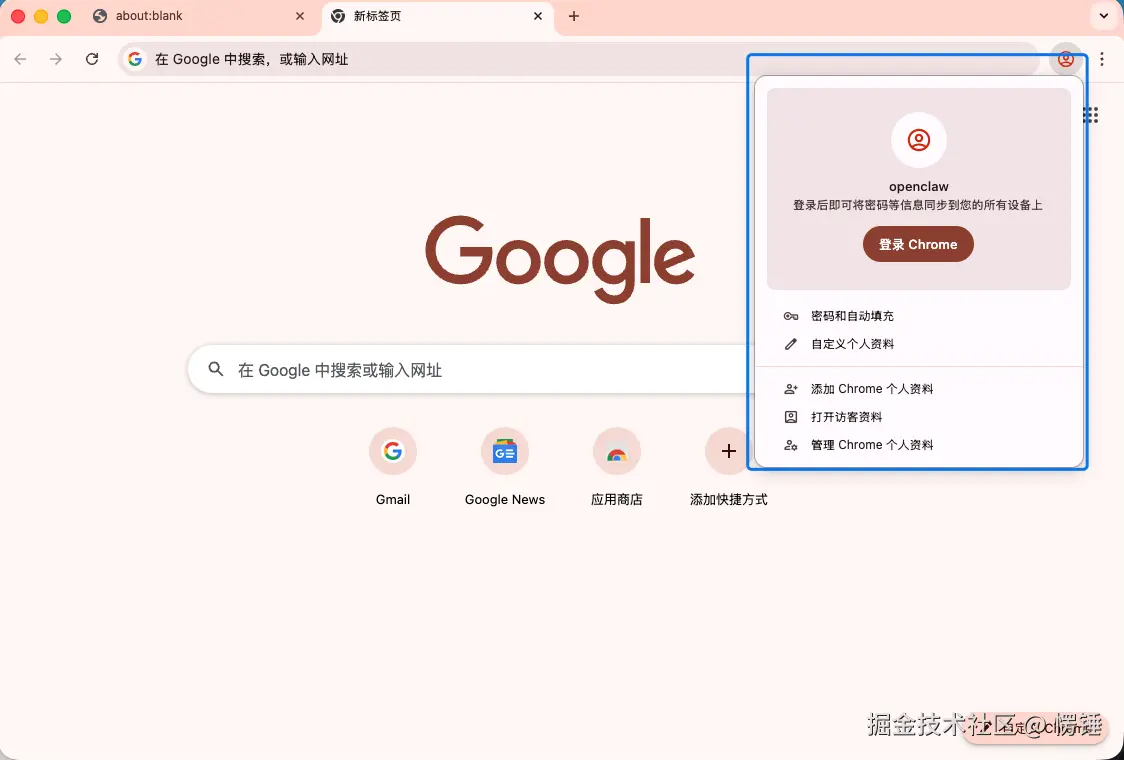
Task: Select 打开访客资料 entry
Action: click(x=918, y=417)
